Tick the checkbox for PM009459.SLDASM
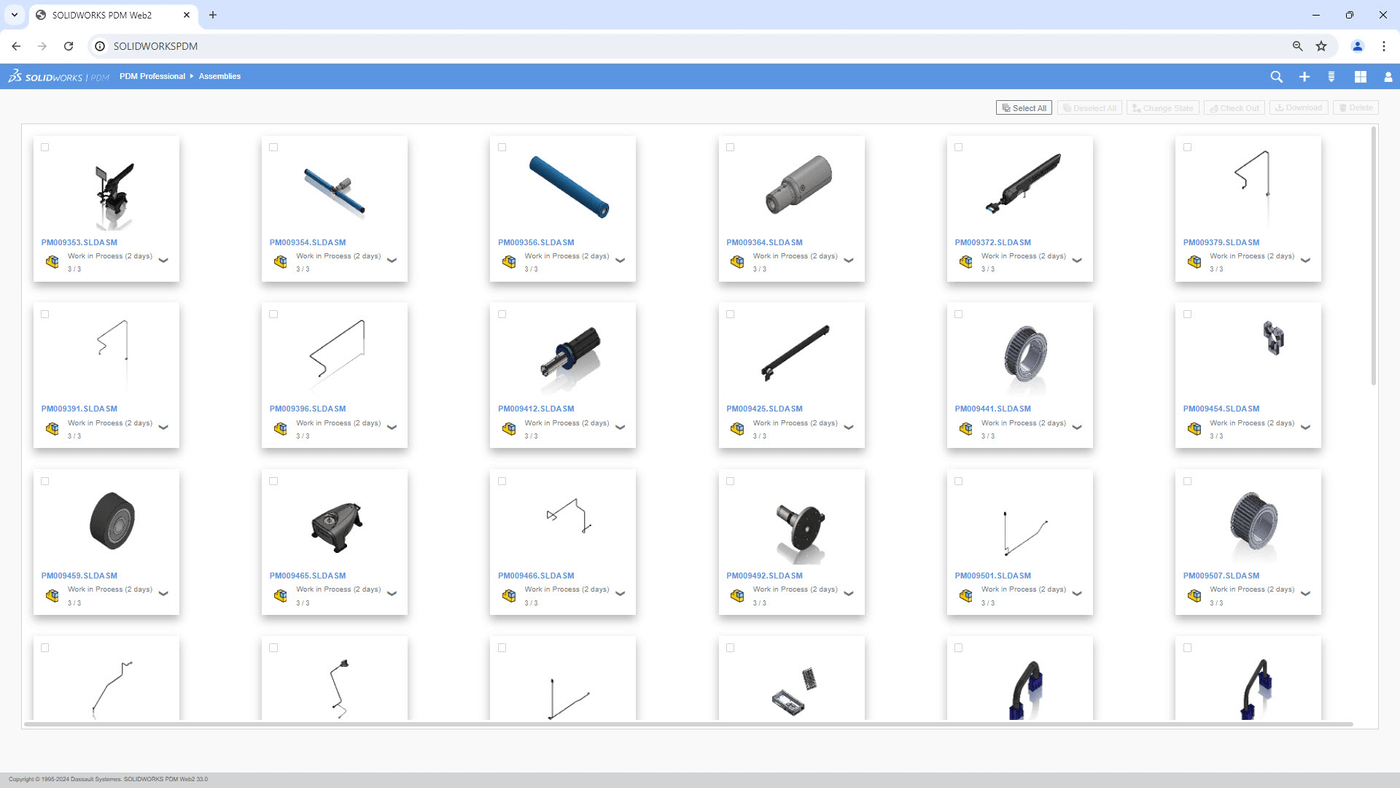 point(44,480)
